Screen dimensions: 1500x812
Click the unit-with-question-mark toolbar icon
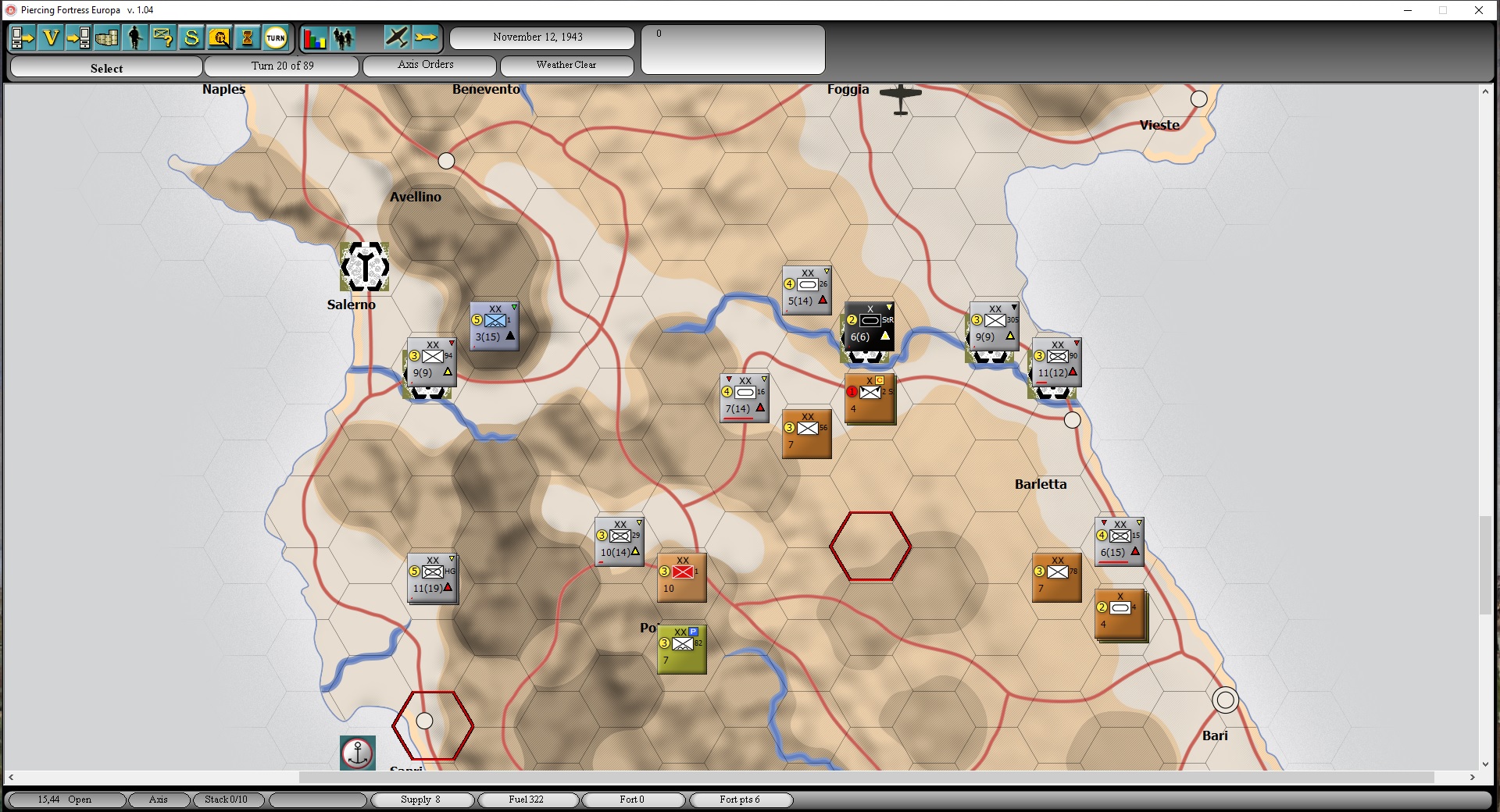pyautogui.click(x=162, y=37)
